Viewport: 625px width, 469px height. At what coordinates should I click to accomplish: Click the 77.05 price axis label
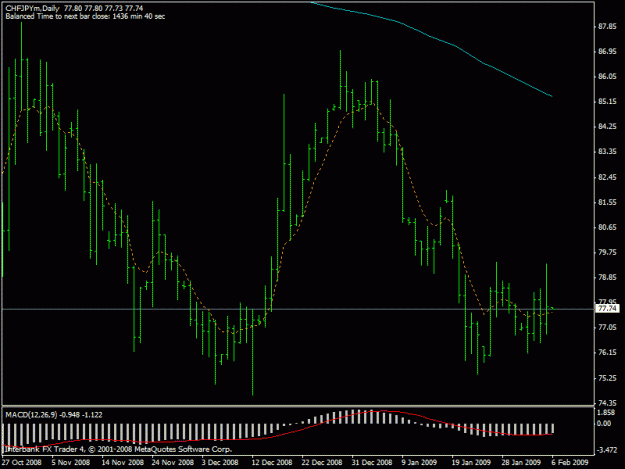[607, 328]
